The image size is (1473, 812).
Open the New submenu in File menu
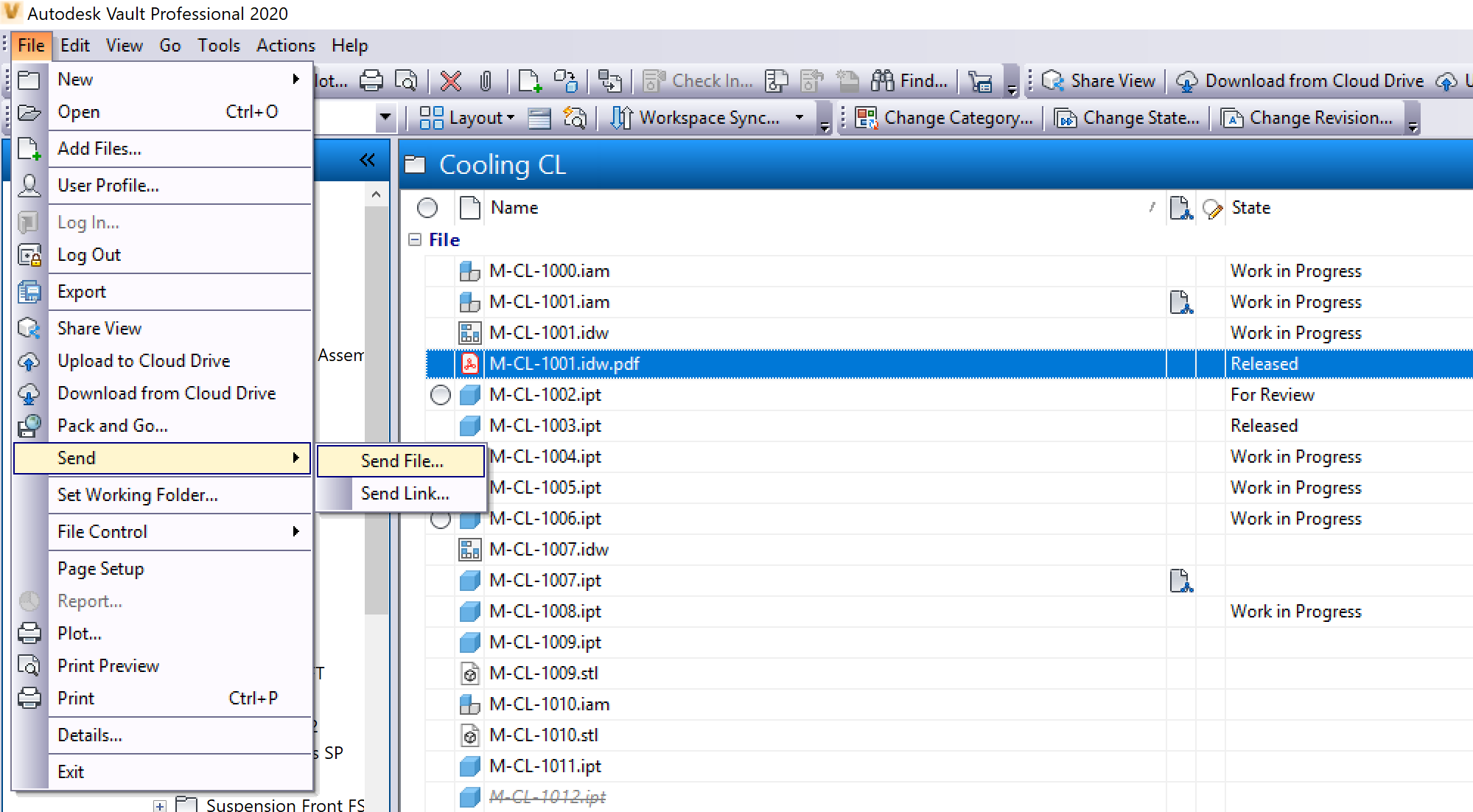coord(180,80)
